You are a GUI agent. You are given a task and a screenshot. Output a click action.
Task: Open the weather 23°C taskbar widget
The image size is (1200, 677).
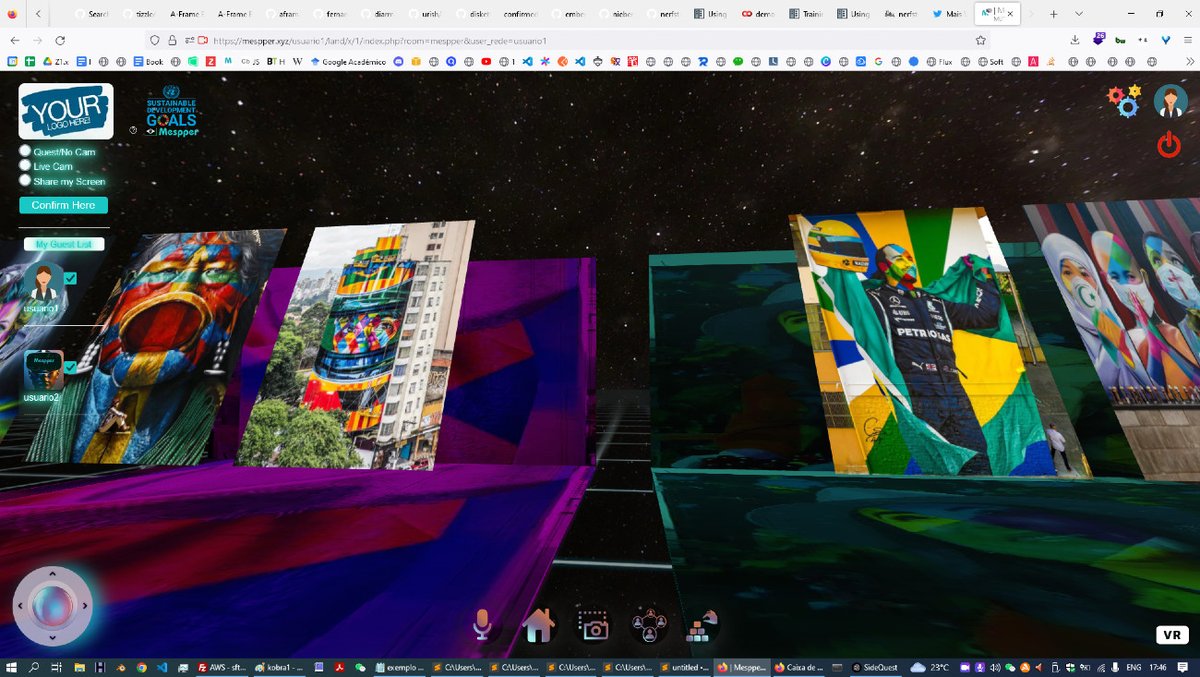tap(931, 667)
